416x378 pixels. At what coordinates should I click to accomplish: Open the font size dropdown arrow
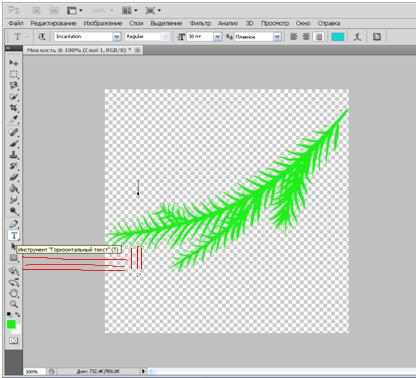click(217, 37)
